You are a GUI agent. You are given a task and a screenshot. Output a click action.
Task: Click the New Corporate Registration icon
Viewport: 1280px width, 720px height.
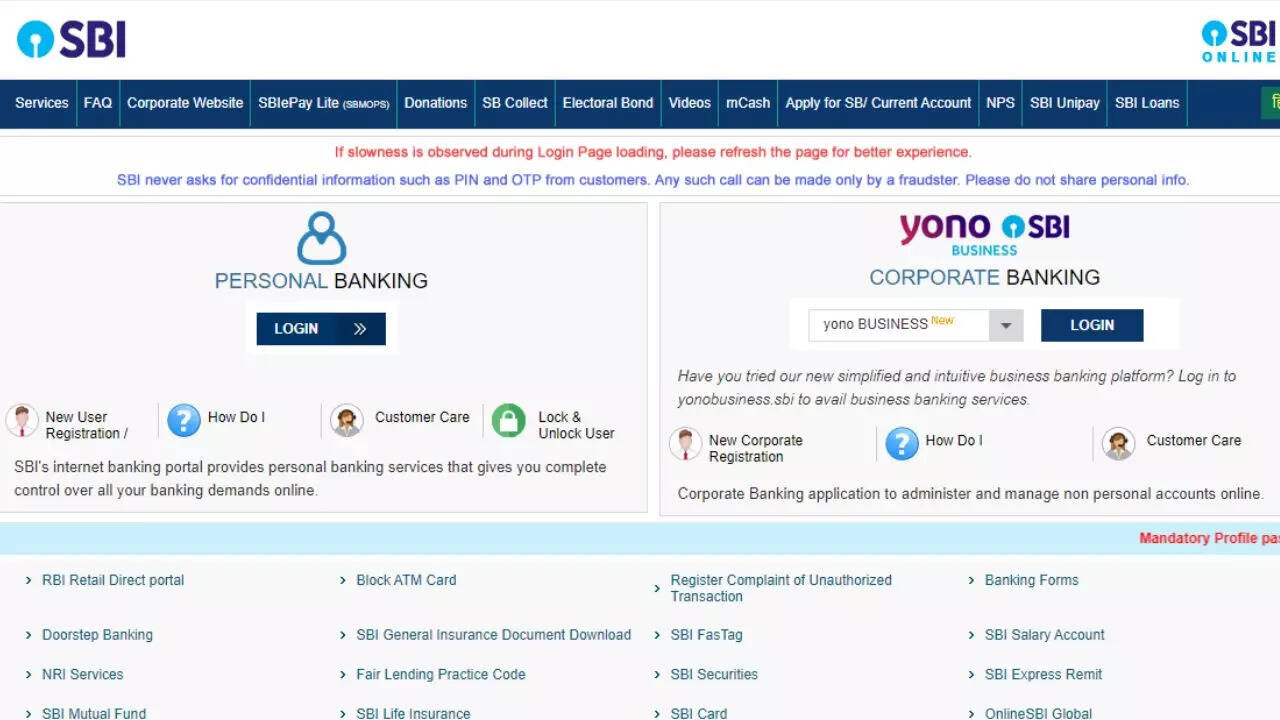(x=685, y=444)
